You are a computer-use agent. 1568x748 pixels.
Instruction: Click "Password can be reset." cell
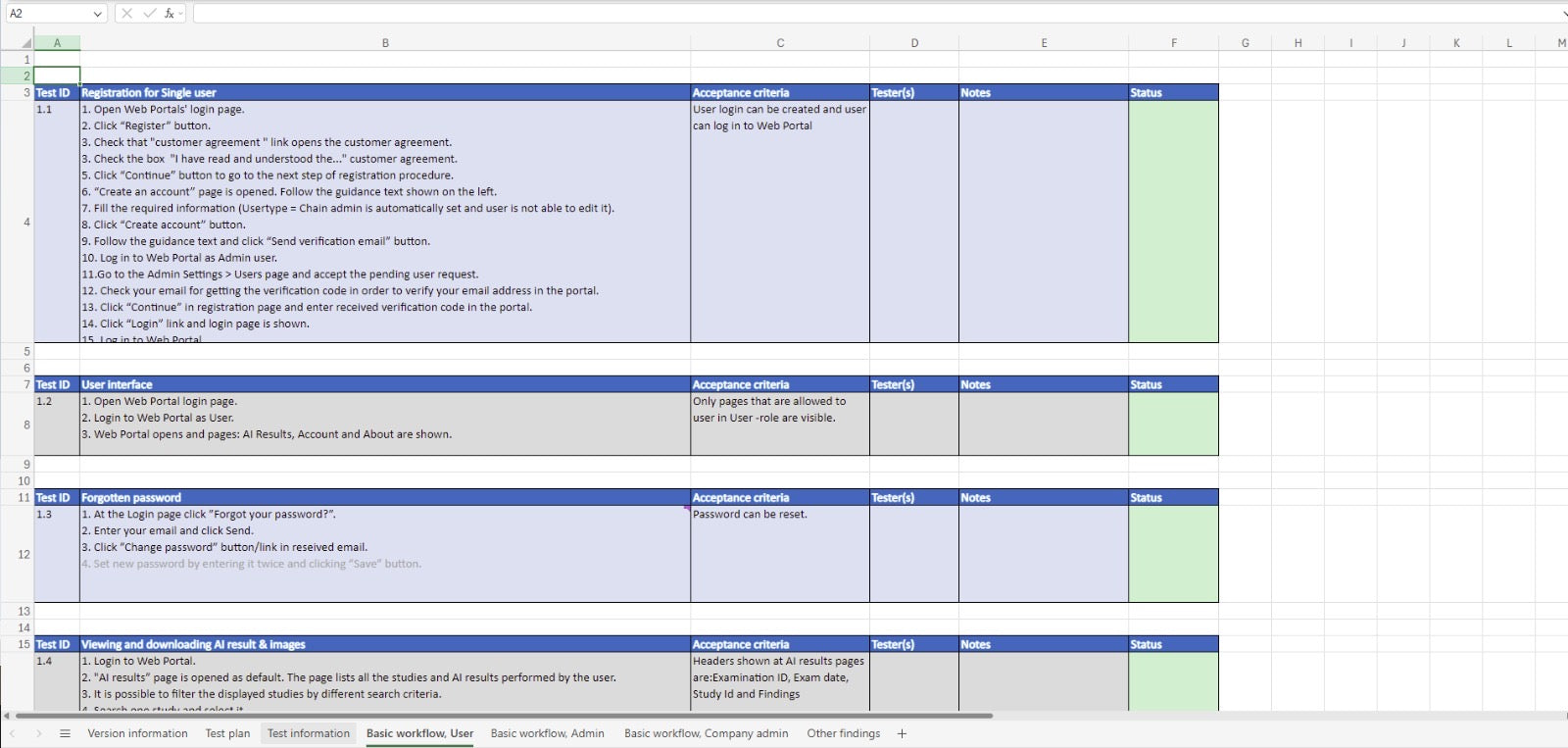click(780, 554)
